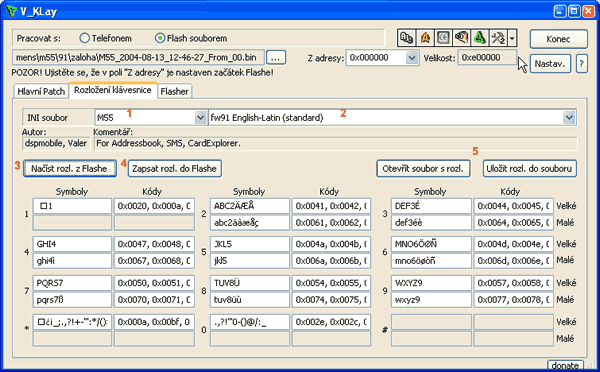This screenshot has width=600, height=372.
Task: Click the jkl5 lowercase symbols field
Action: coord(249,261)
